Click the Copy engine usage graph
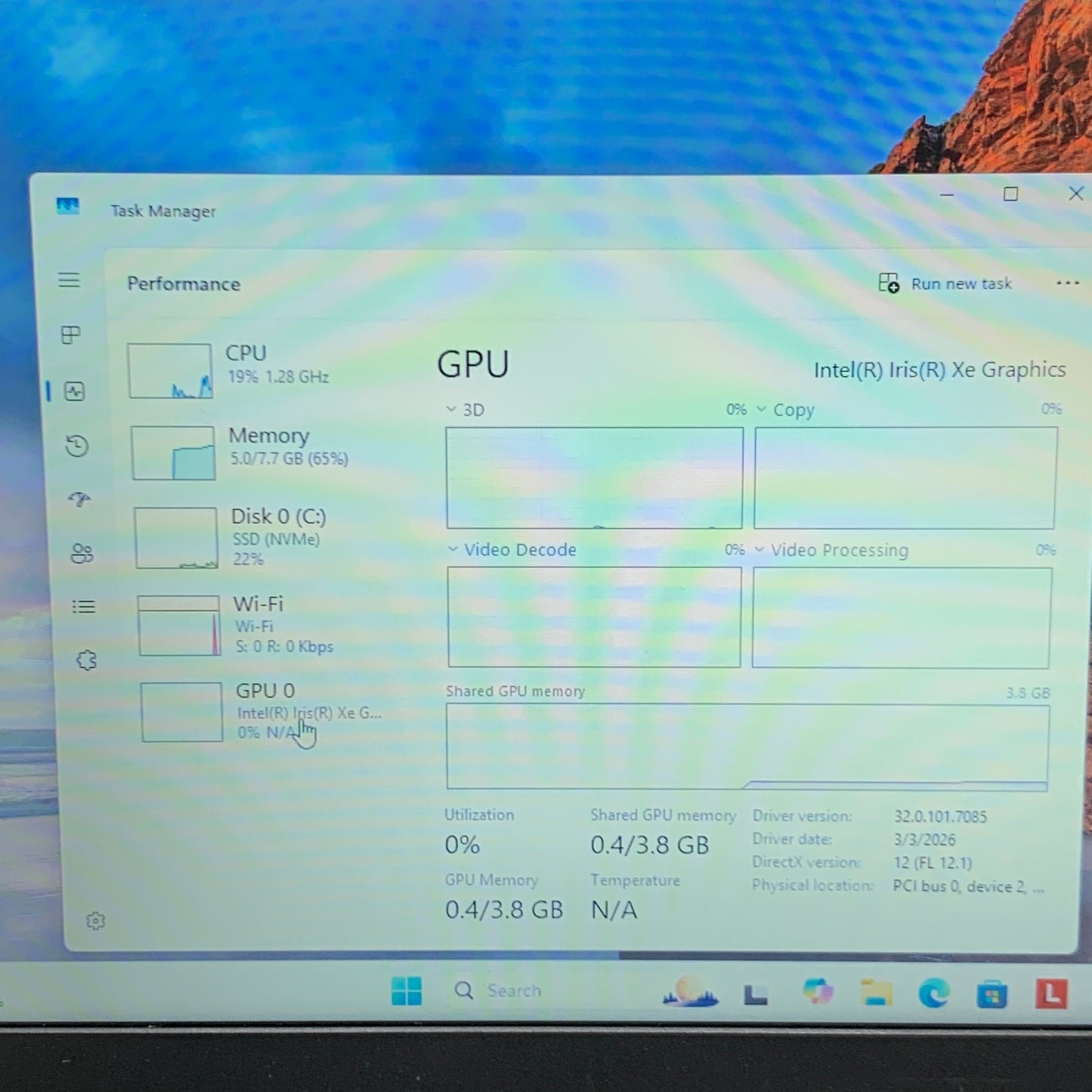This screenshot has height=1092, width=1092. point(905,478)
